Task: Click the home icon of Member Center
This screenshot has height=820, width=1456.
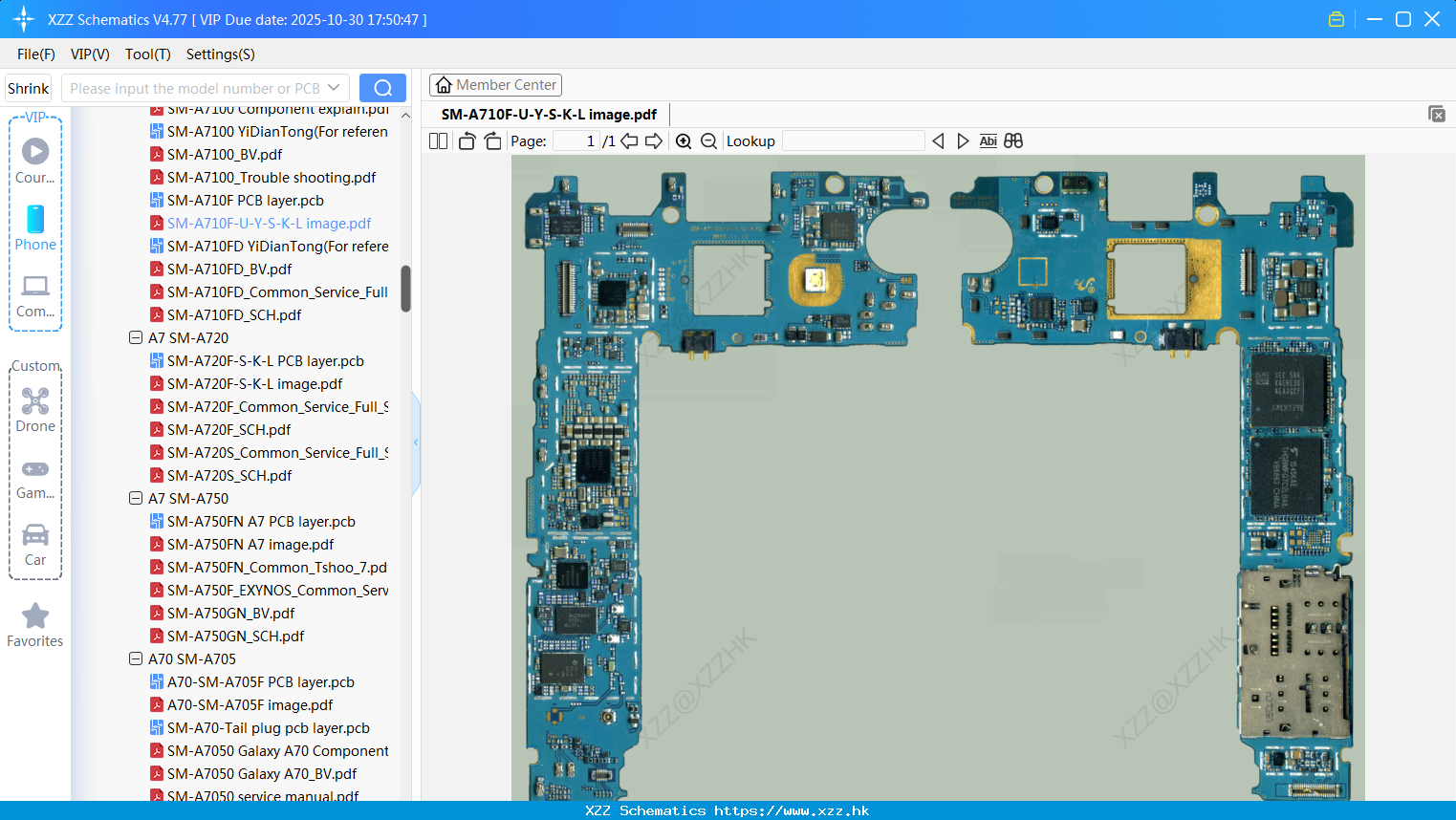Action: (444, 85)
